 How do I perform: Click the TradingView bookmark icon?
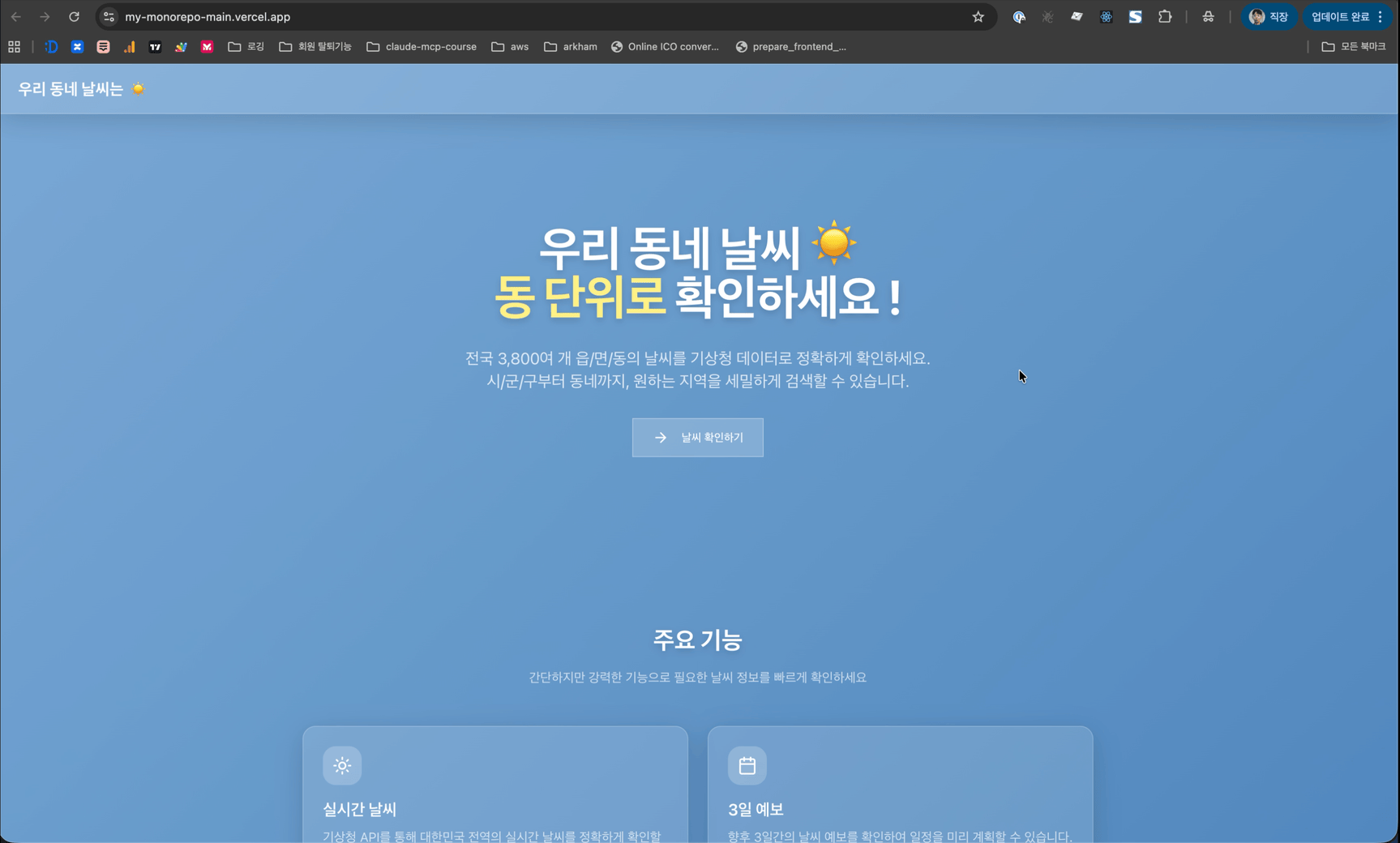(x=155, y=46)
